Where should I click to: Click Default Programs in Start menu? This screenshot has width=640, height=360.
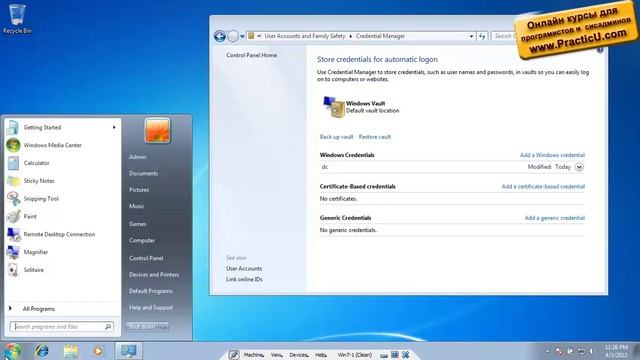click(x=151, y=291)
